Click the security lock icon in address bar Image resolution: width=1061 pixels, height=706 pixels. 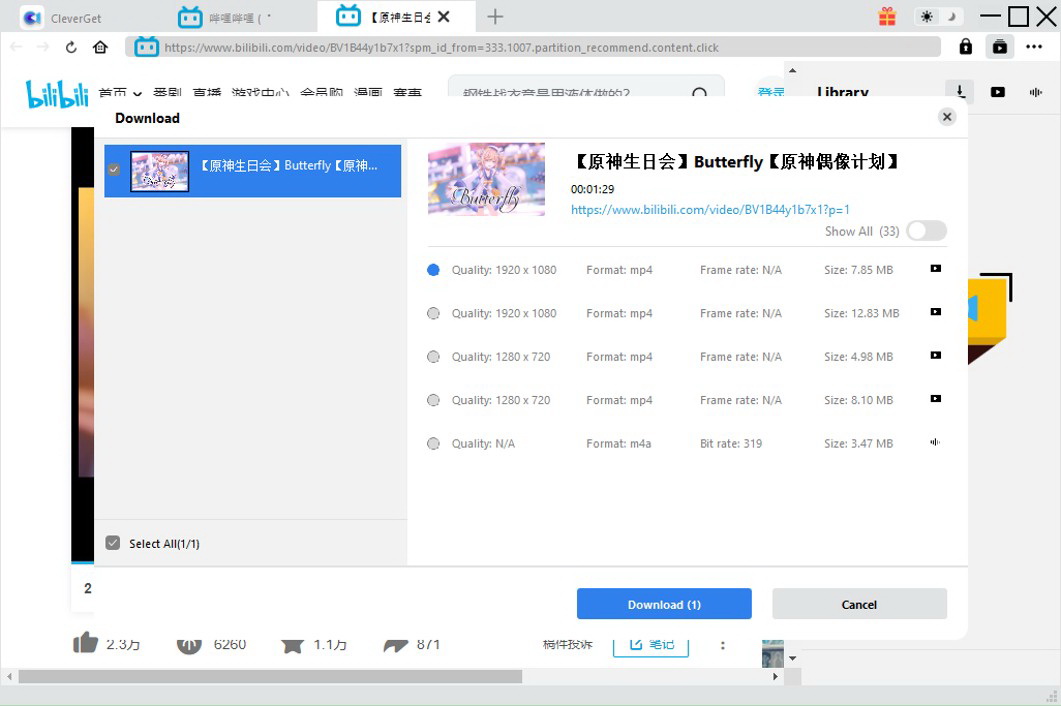(965, 46)
